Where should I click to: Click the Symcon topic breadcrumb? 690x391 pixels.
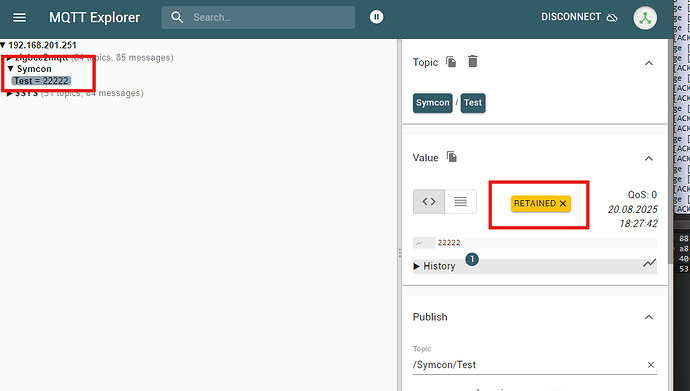(433, 103)
